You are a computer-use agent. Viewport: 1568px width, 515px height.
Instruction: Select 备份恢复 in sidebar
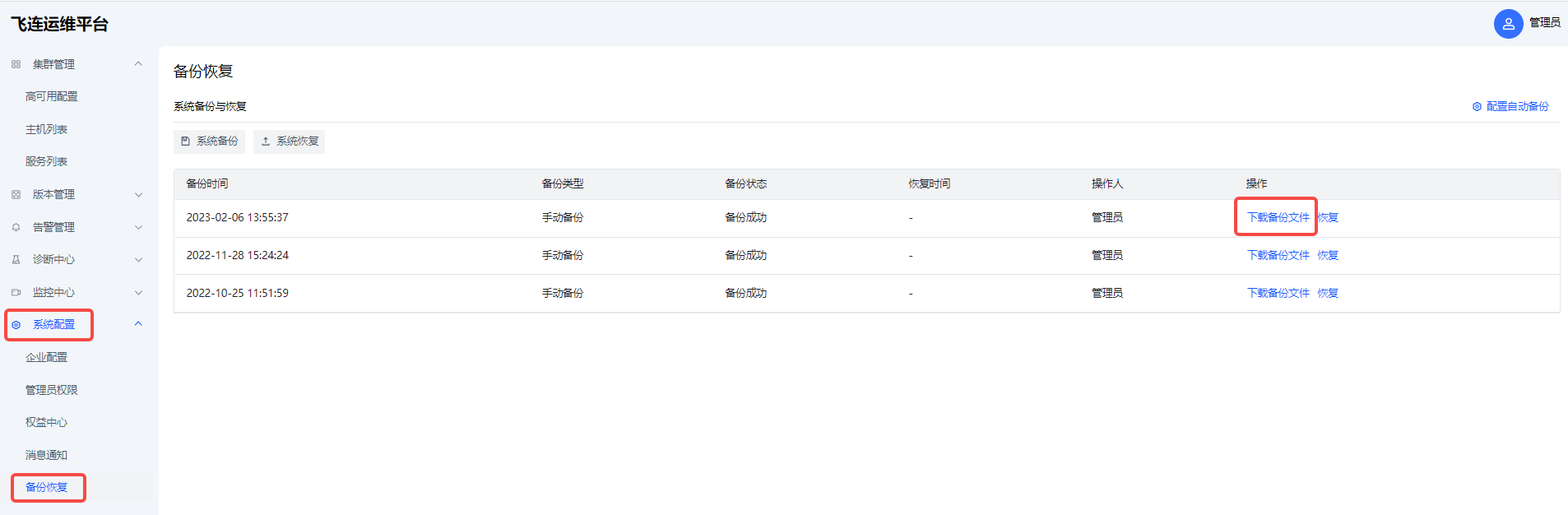point(46,487)
